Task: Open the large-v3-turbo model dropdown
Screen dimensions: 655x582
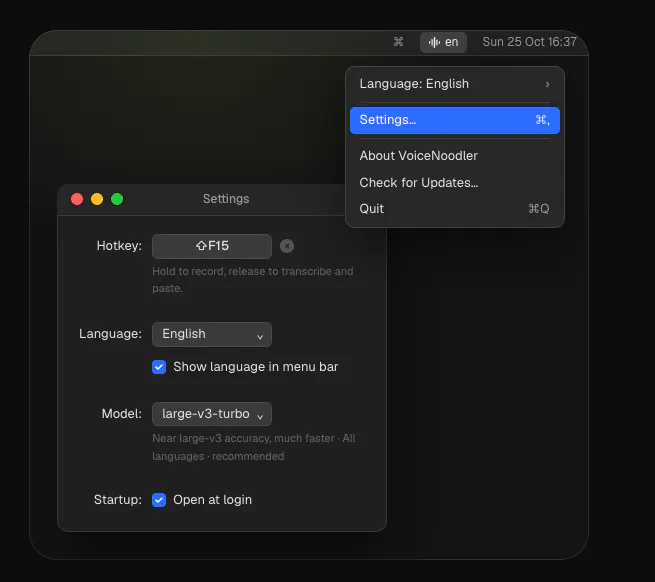Action: [212, 414]
